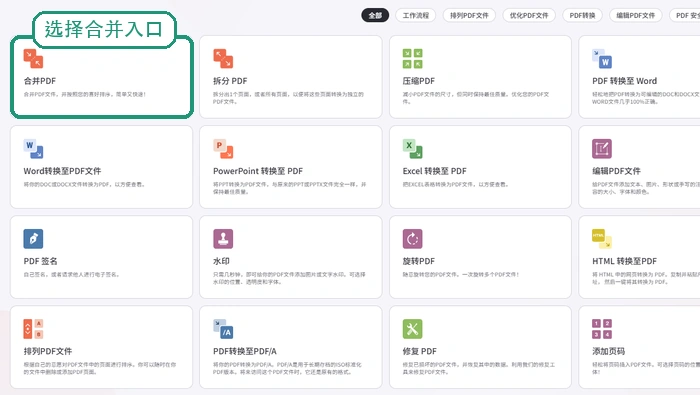This screenshot has width=700, height=395.
Task: Click the Word转换至PDF文件 icon
Action: click(33, 149)
